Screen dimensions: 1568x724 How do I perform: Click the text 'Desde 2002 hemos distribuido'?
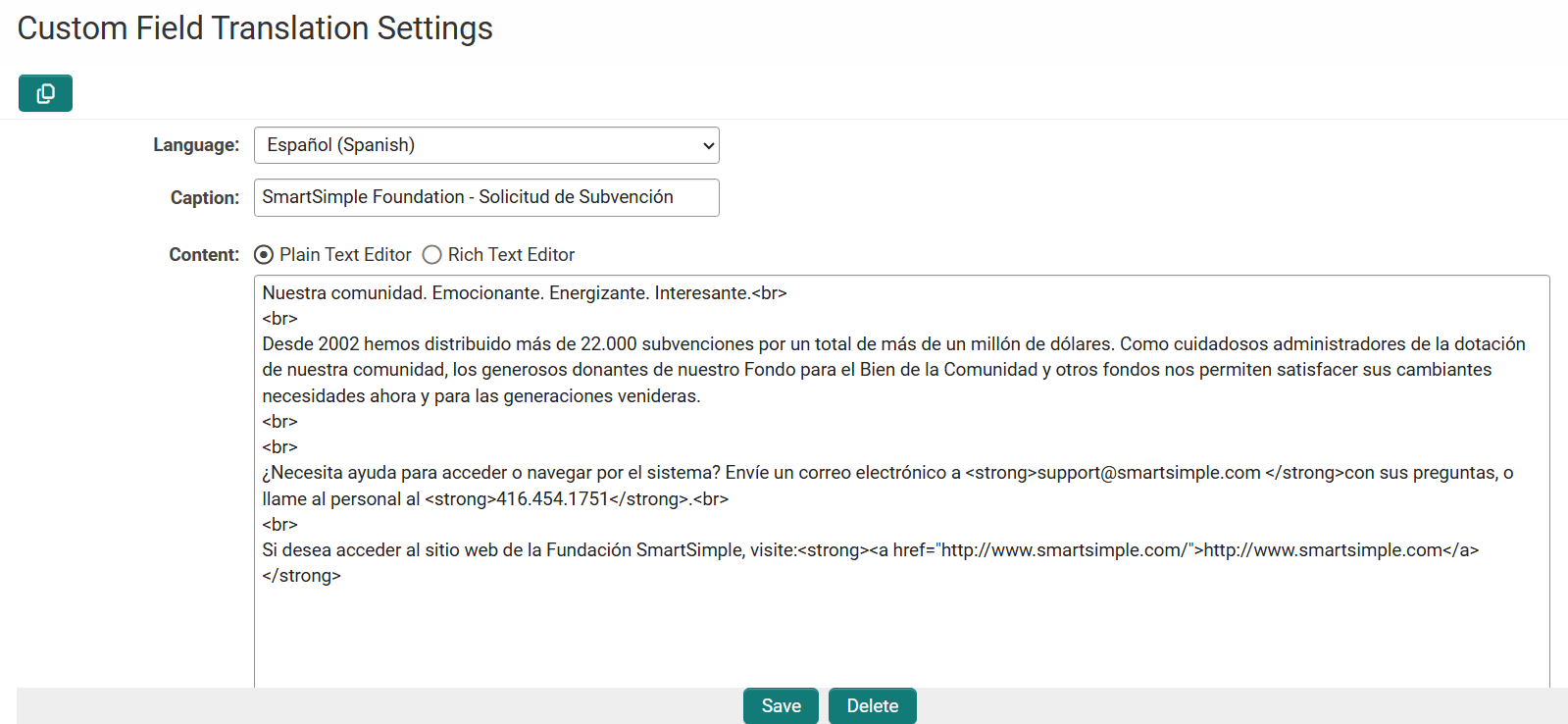tap(386, 344)
